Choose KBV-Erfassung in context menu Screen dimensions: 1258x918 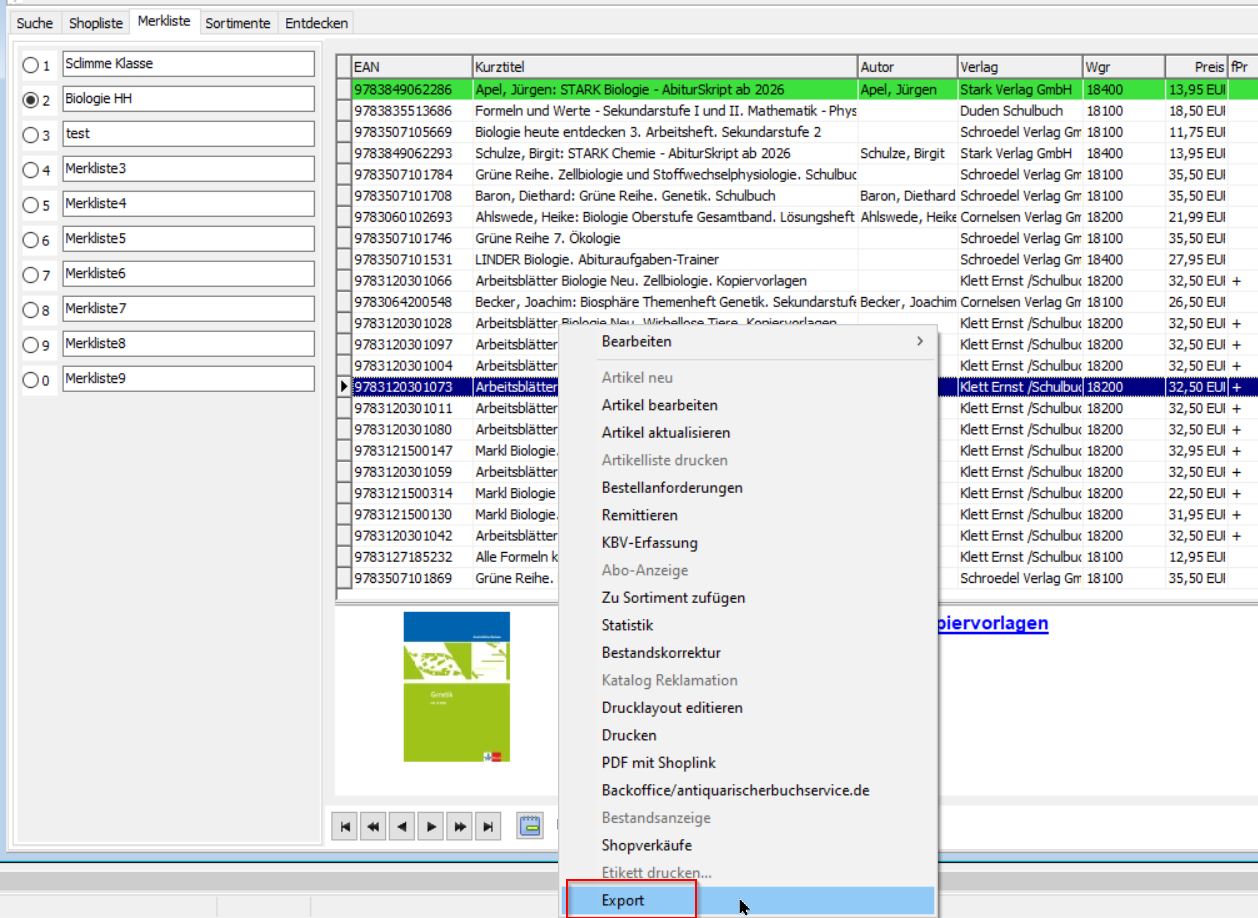click(x=747, y=543)
